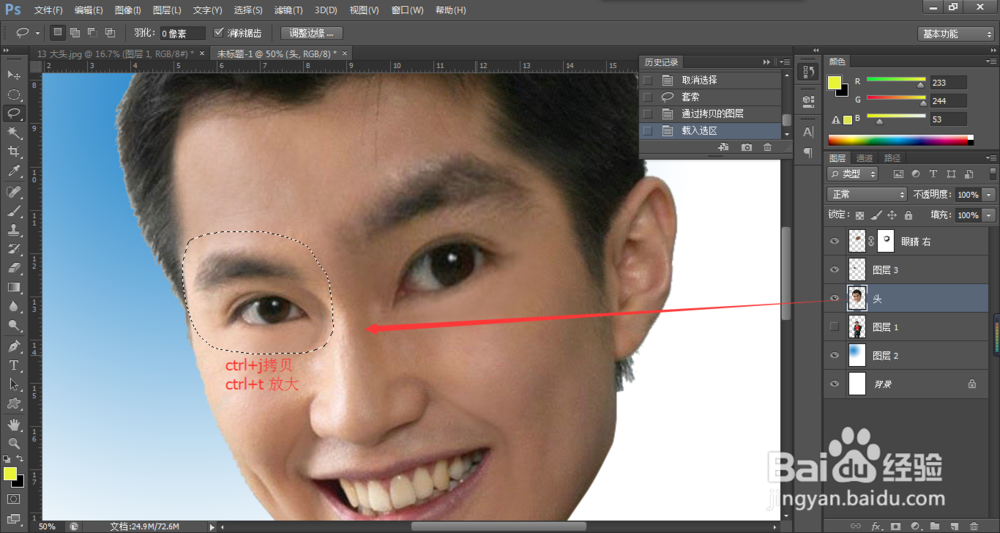The width and height of the screenshot is (1000, 533).
Task: Select the Path Selection tool
Action: (13, 384)
